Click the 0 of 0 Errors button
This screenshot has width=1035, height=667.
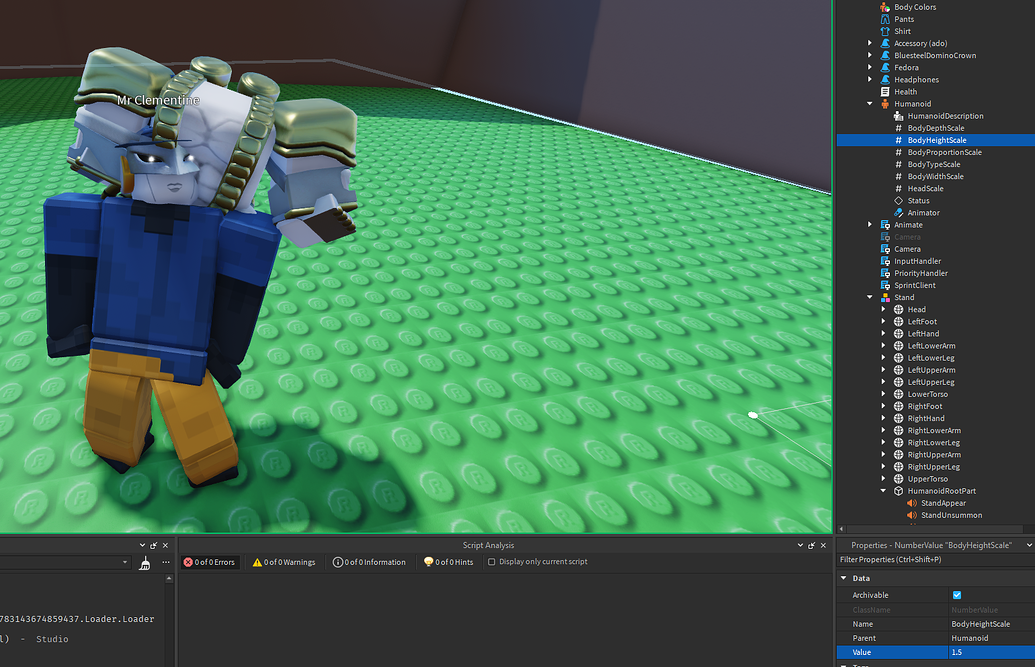(209, 562)
